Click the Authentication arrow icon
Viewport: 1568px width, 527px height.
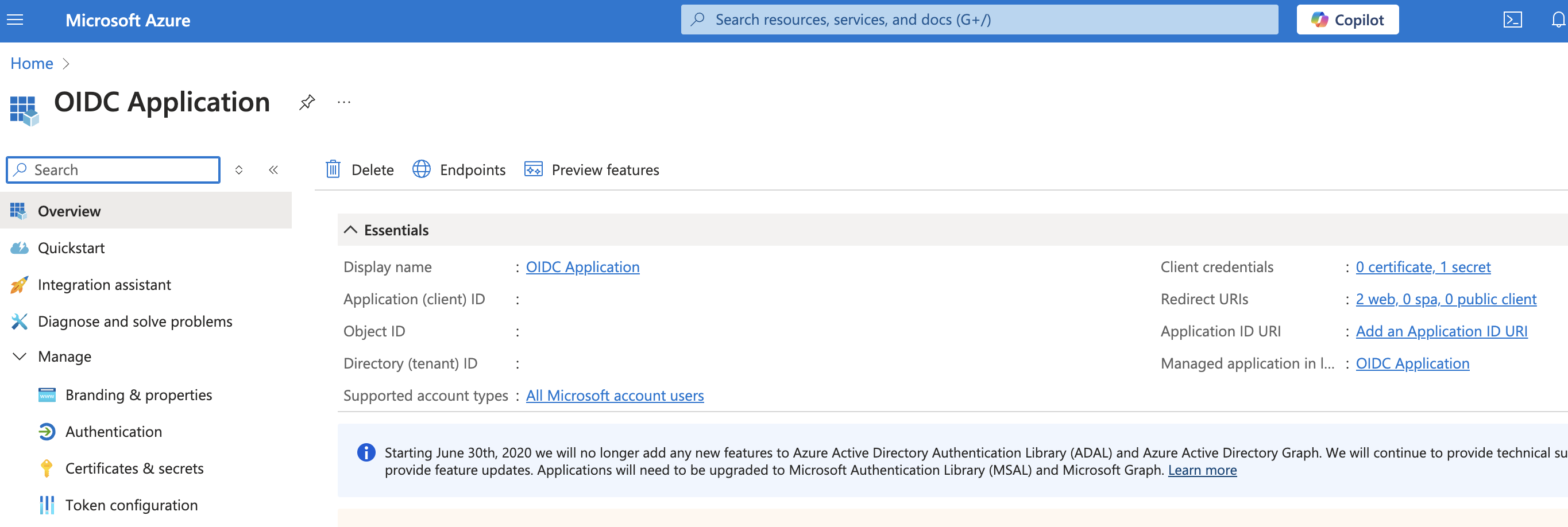(47, 432)
